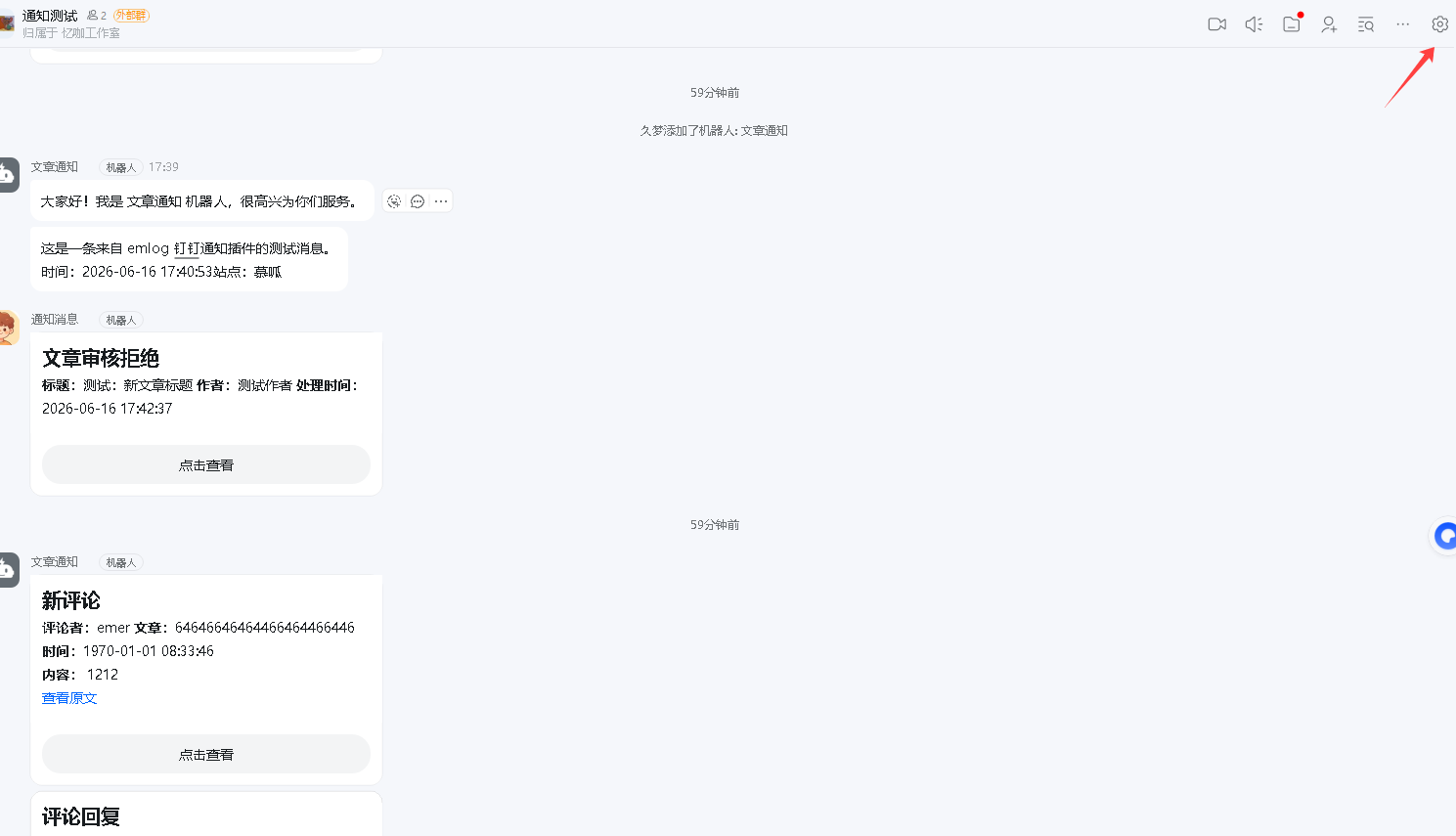
Task: Open the 通知测试 group avatar
Action: 6,22
